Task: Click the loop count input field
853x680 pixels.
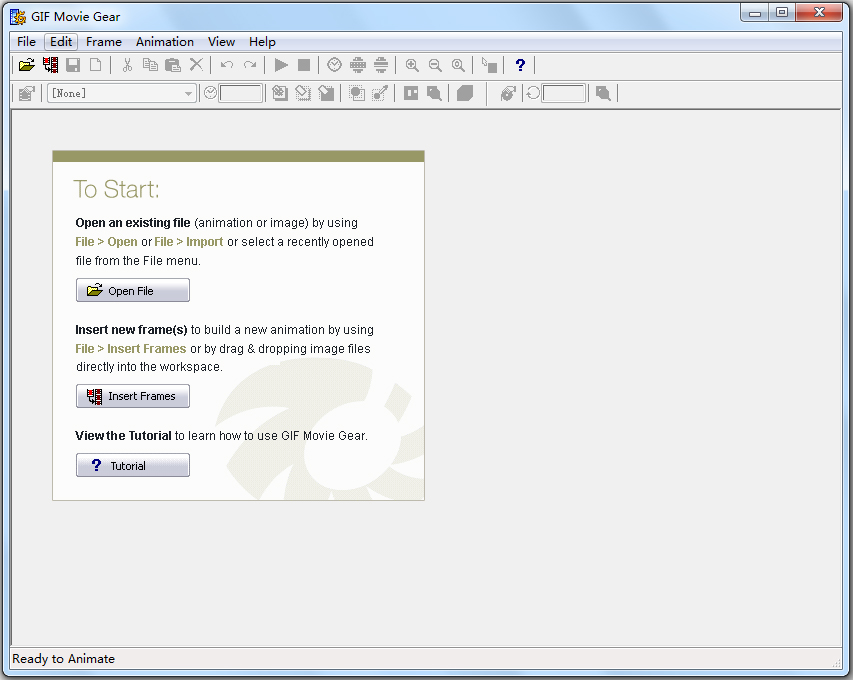Action: point(564,94)
